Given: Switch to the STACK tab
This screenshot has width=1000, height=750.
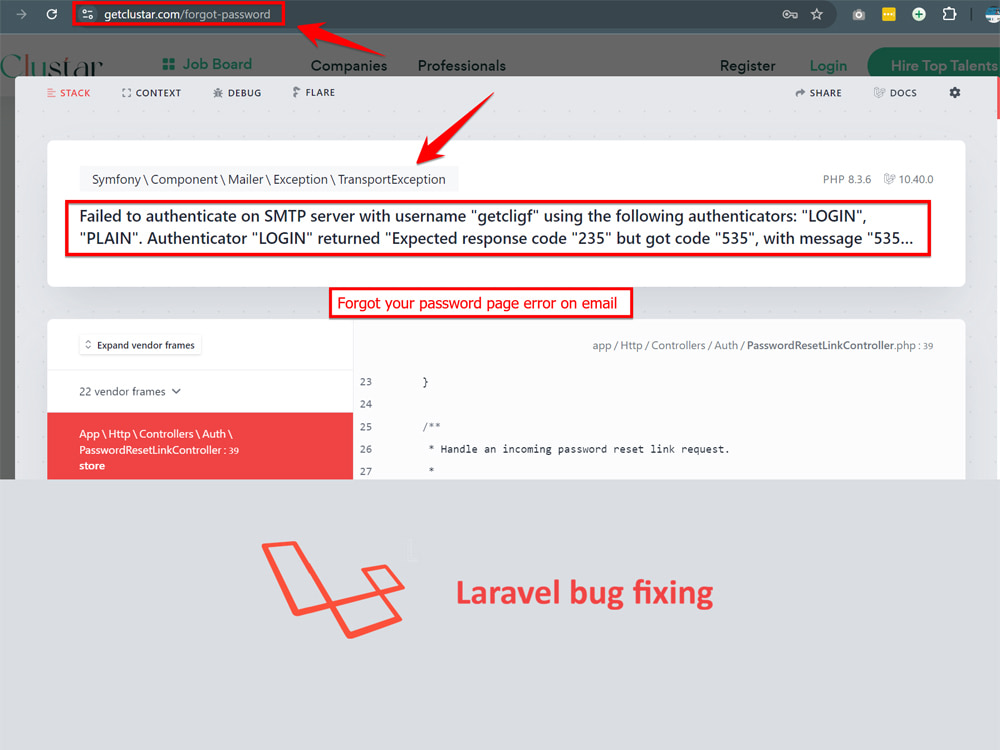Looking at the screenshot, I should (x=68, y=93).
